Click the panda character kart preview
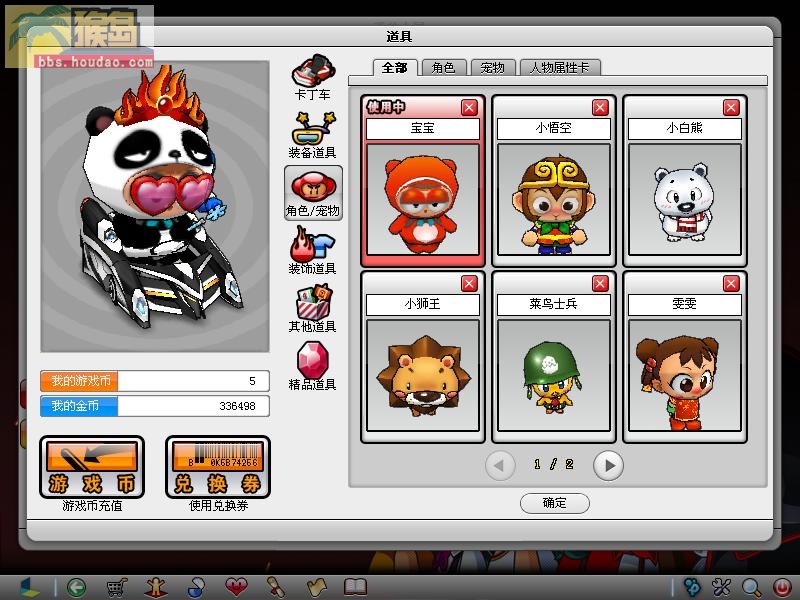Viewport: 800px width, 600px height. pyautogui.click(x=155, y=206)
